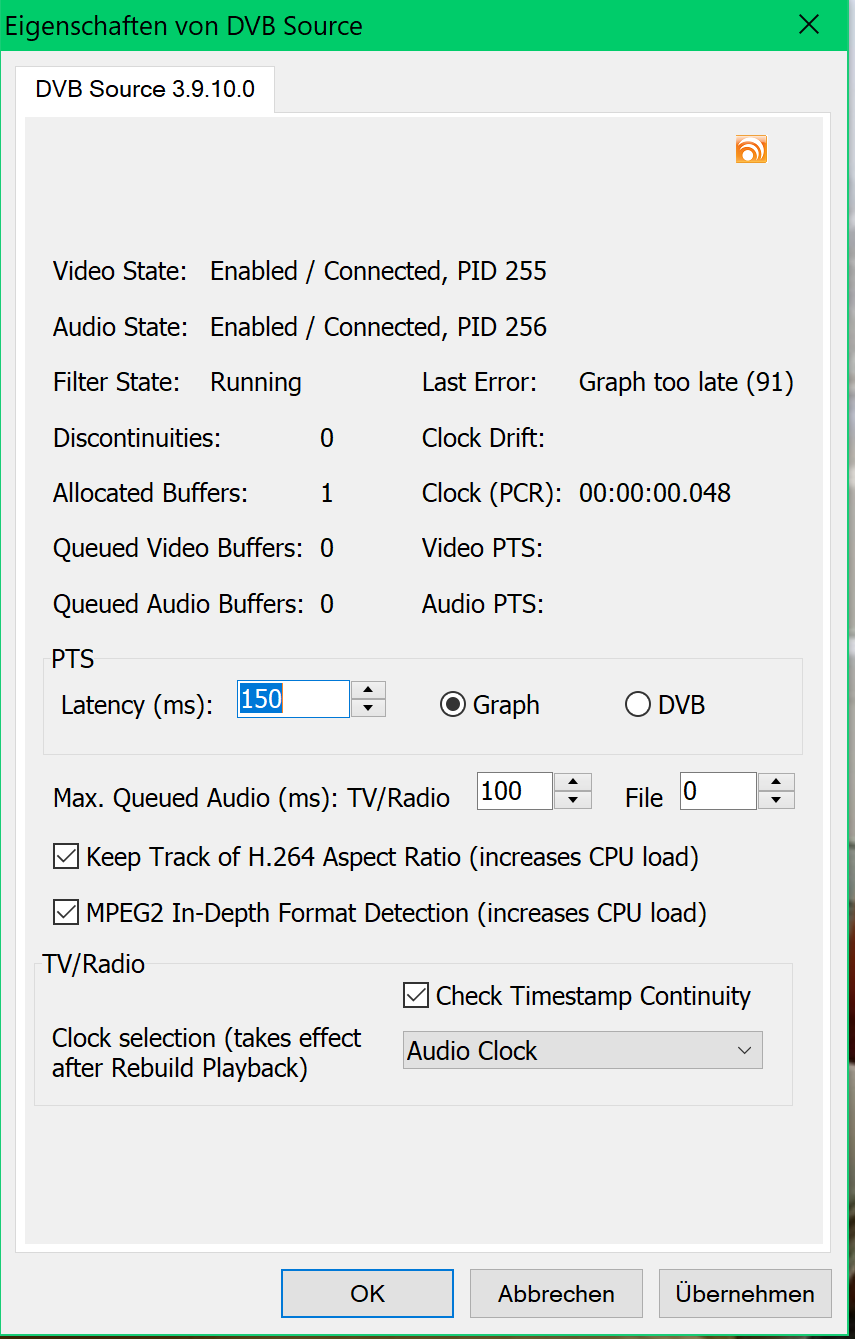Increase the File max queued audio value
This screenshot has height=1339, width=855.
click(776, 782)
